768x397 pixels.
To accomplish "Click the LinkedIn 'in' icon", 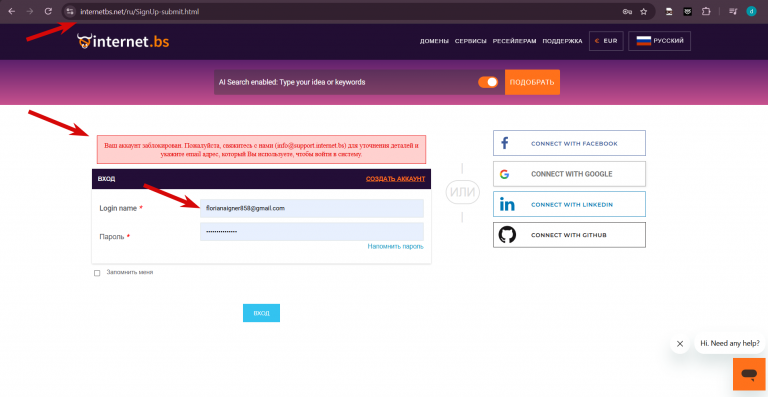I will (x=507, y=205).
